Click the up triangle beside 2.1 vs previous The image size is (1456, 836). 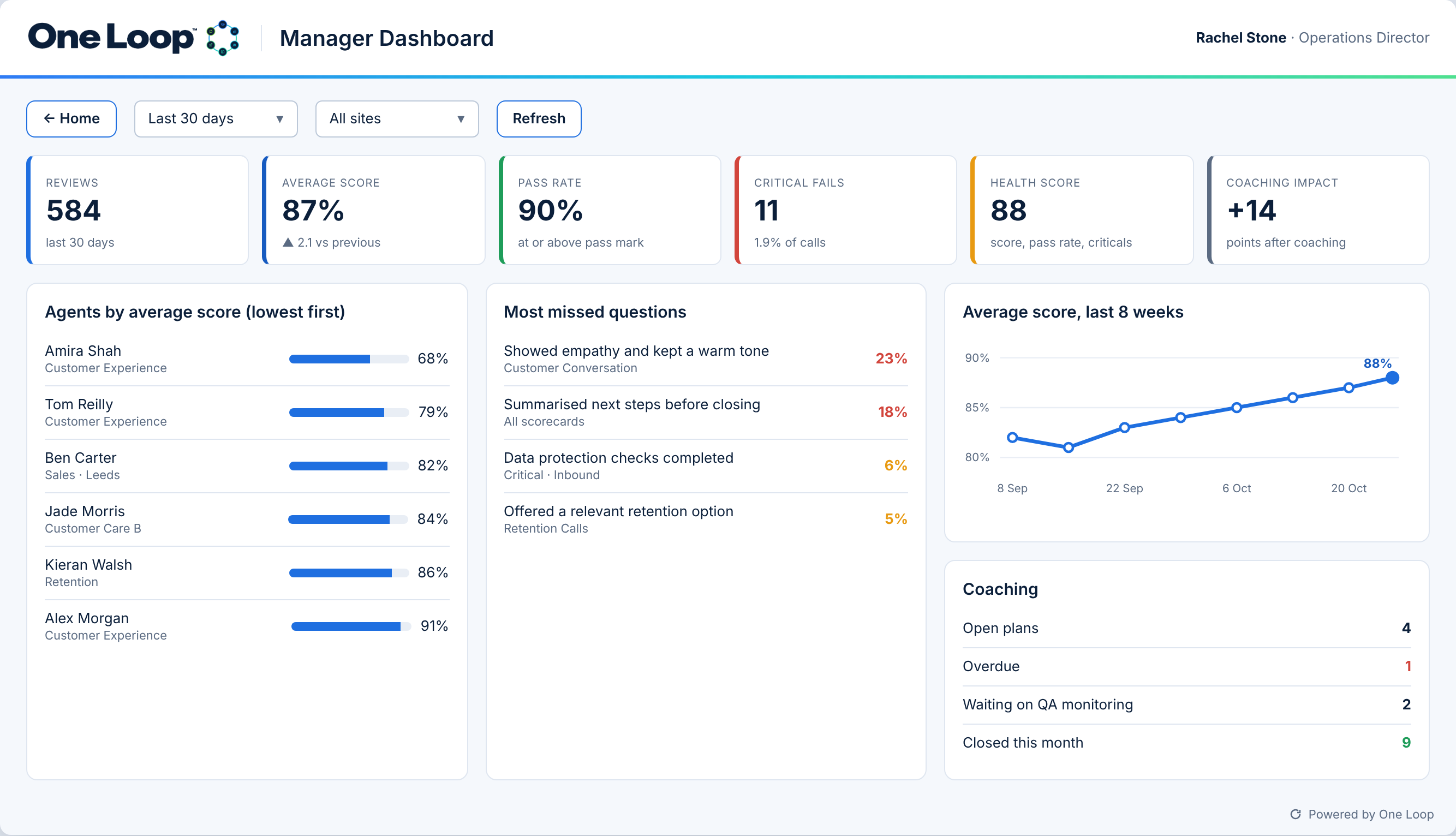288,242
